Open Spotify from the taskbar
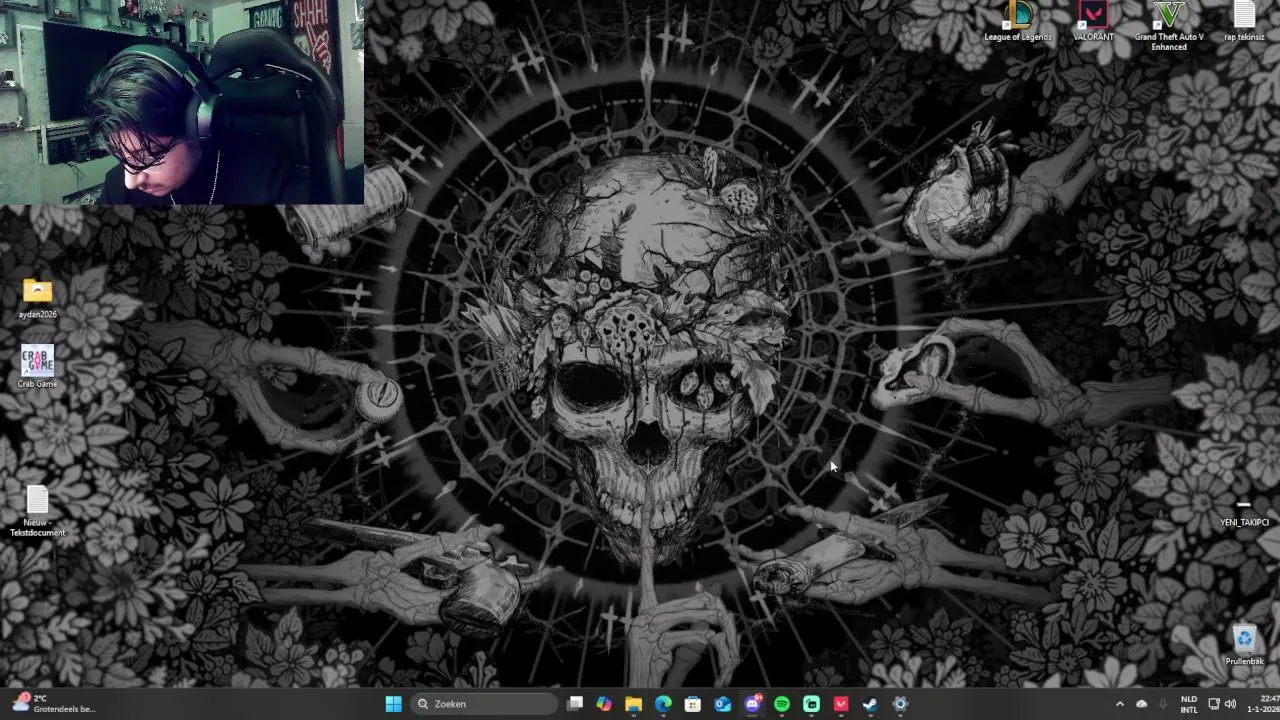 pos(781,704)
